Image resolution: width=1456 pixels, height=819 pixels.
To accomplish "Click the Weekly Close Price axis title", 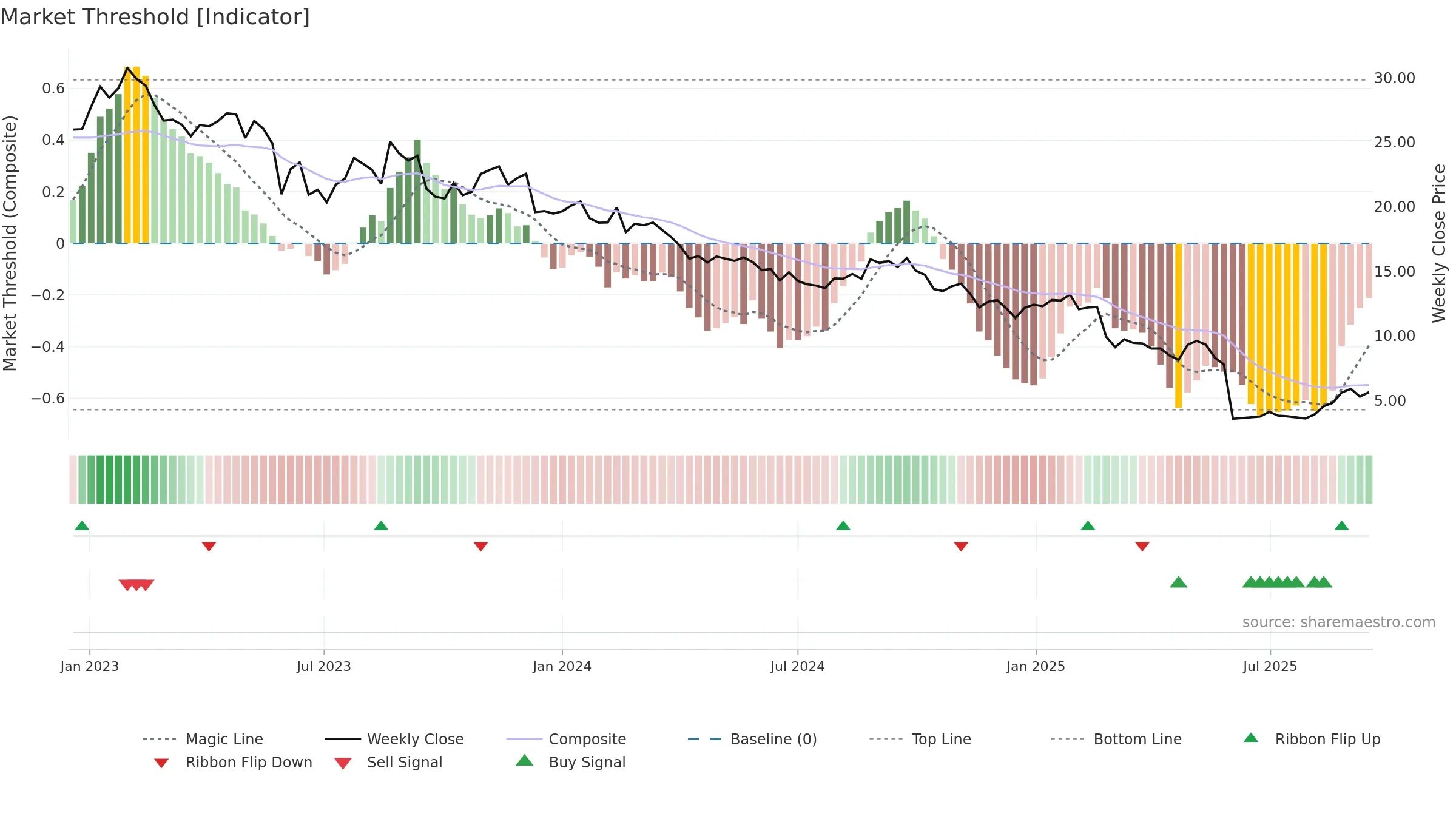I will tap(1439, 243).
